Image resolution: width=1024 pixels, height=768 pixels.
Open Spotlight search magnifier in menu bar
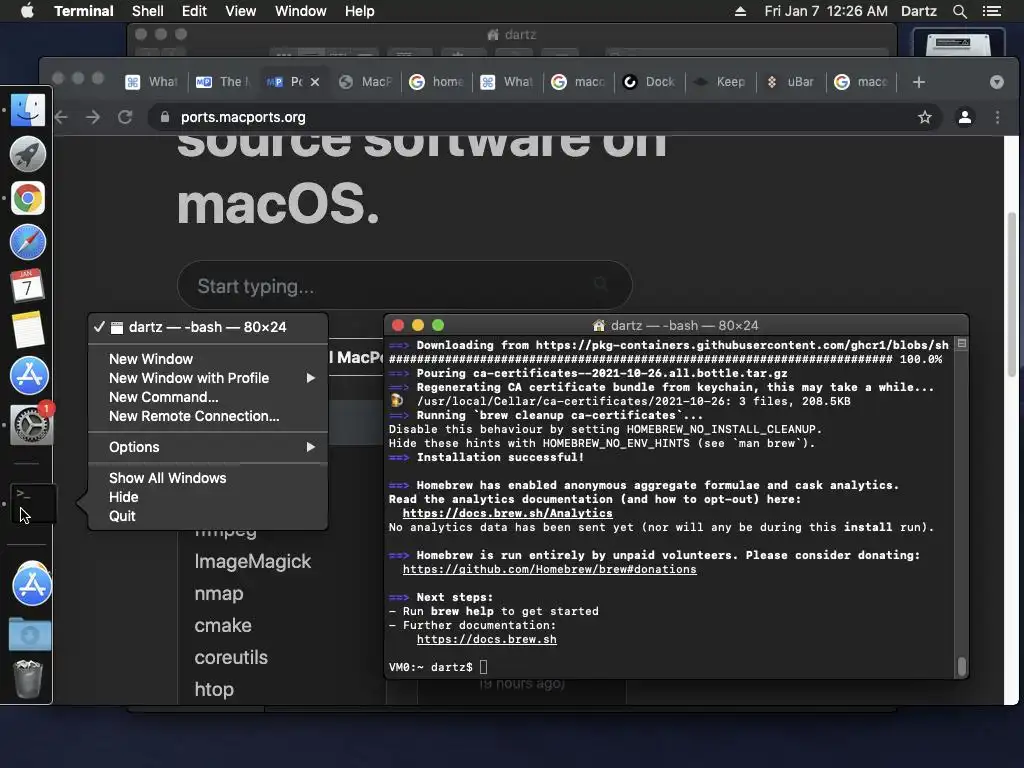pyautogui.click(x=959, y=11)
